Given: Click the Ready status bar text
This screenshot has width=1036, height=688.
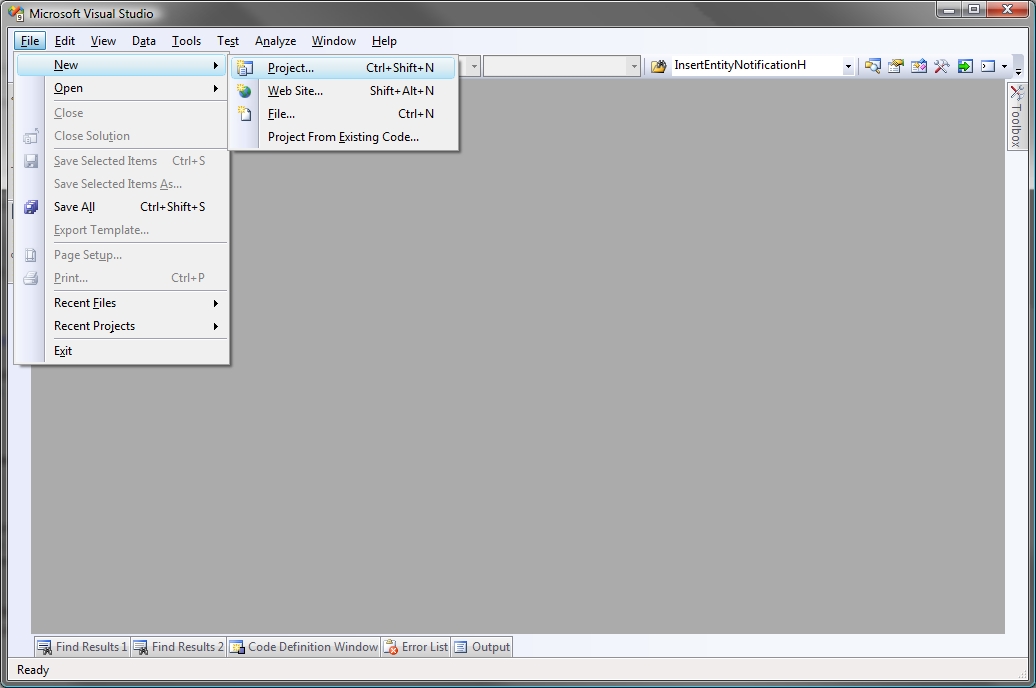Looking at the screenshot, I should coord(33,670).
